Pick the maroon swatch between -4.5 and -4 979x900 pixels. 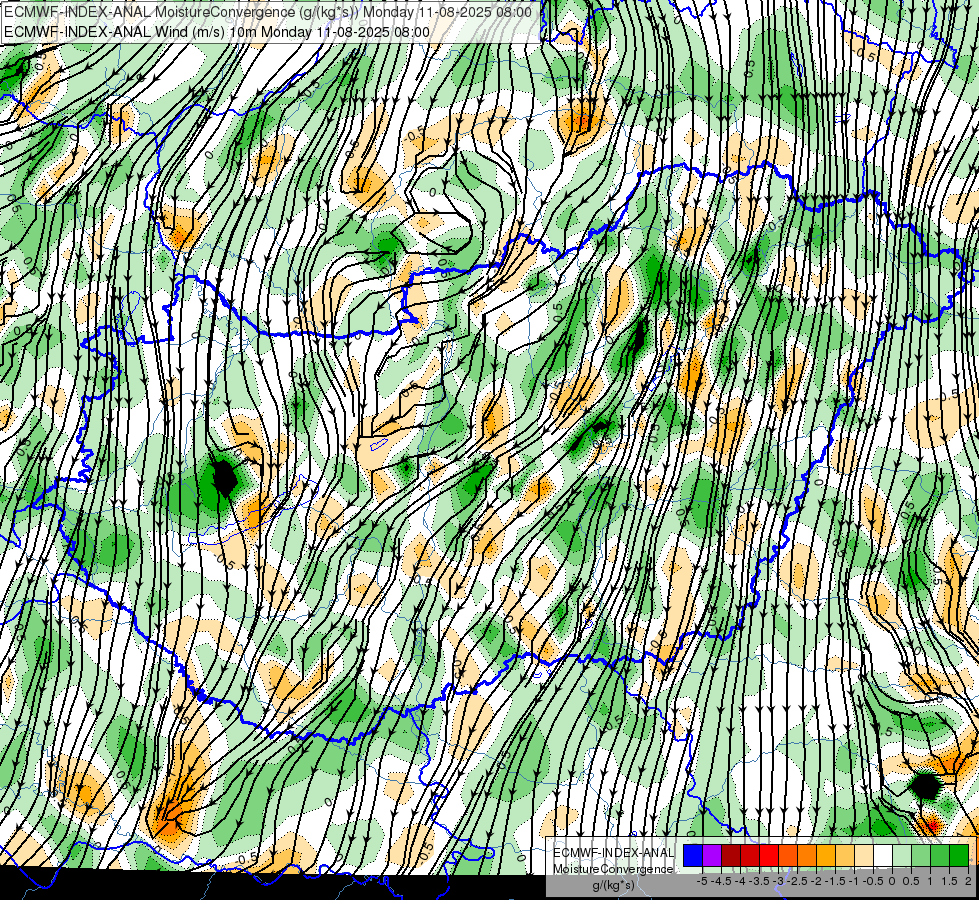point(731,855)
